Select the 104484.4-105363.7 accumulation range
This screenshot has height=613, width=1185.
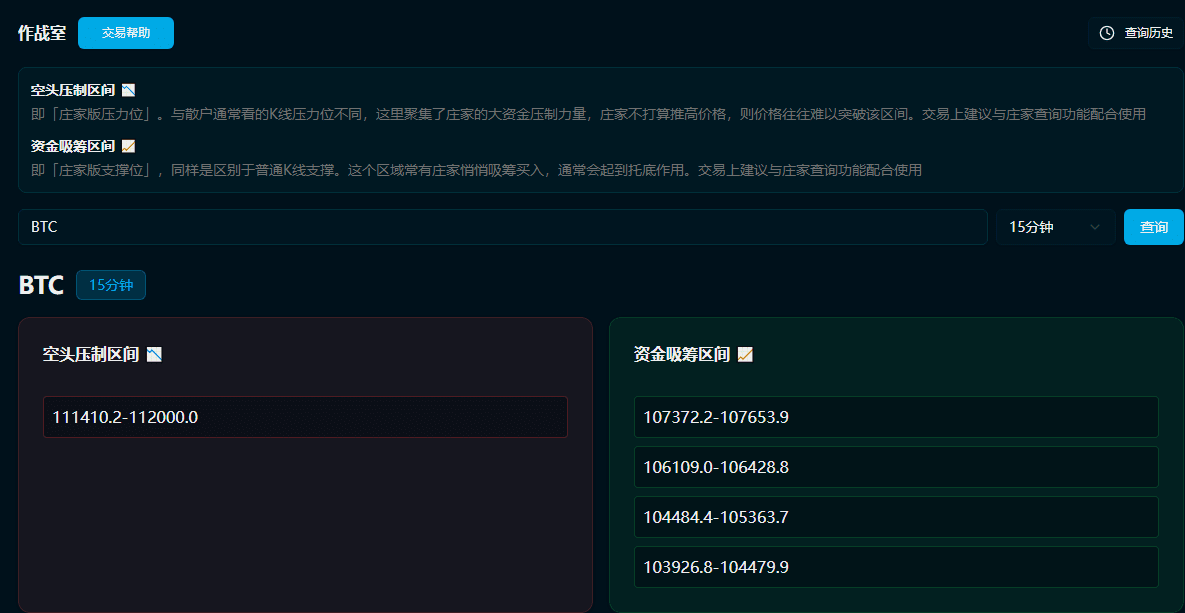(x=895, y=517)
